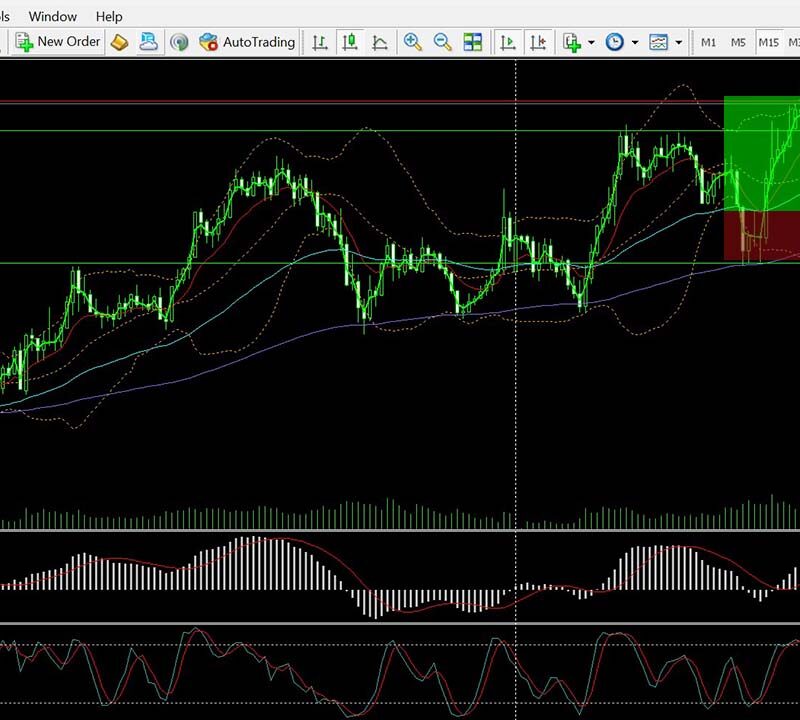Toggle Chart Shift icon
The width and height of the screenshot is (800, 720).
[x=538, y=42]
